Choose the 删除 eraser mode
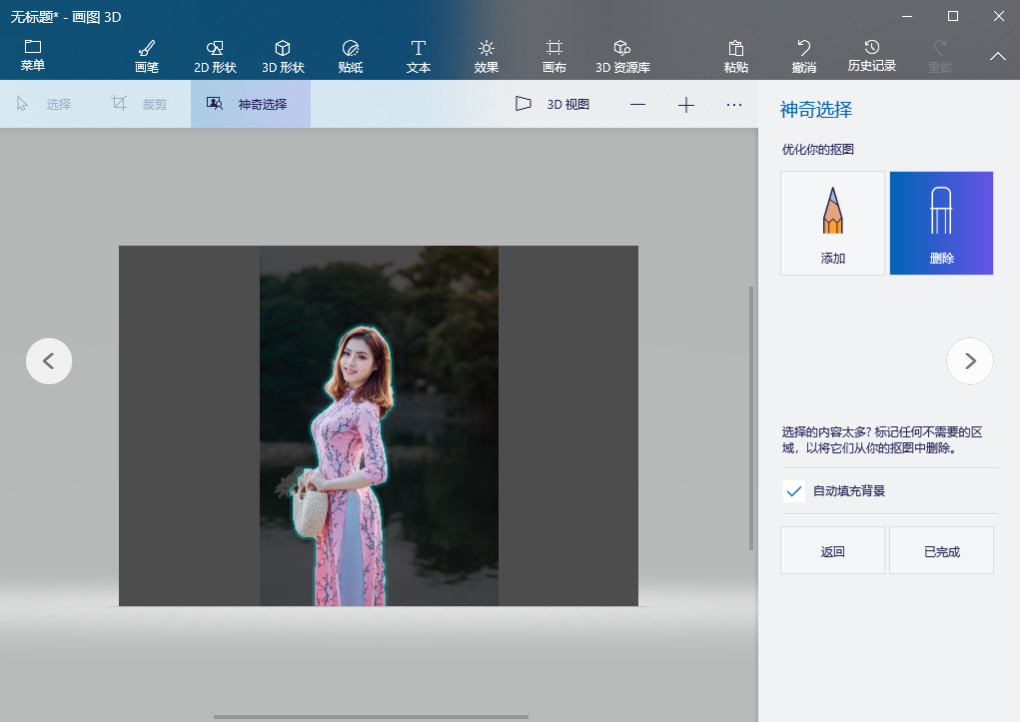Screen dimensions: 1020x722 click(x=941, y=223)
